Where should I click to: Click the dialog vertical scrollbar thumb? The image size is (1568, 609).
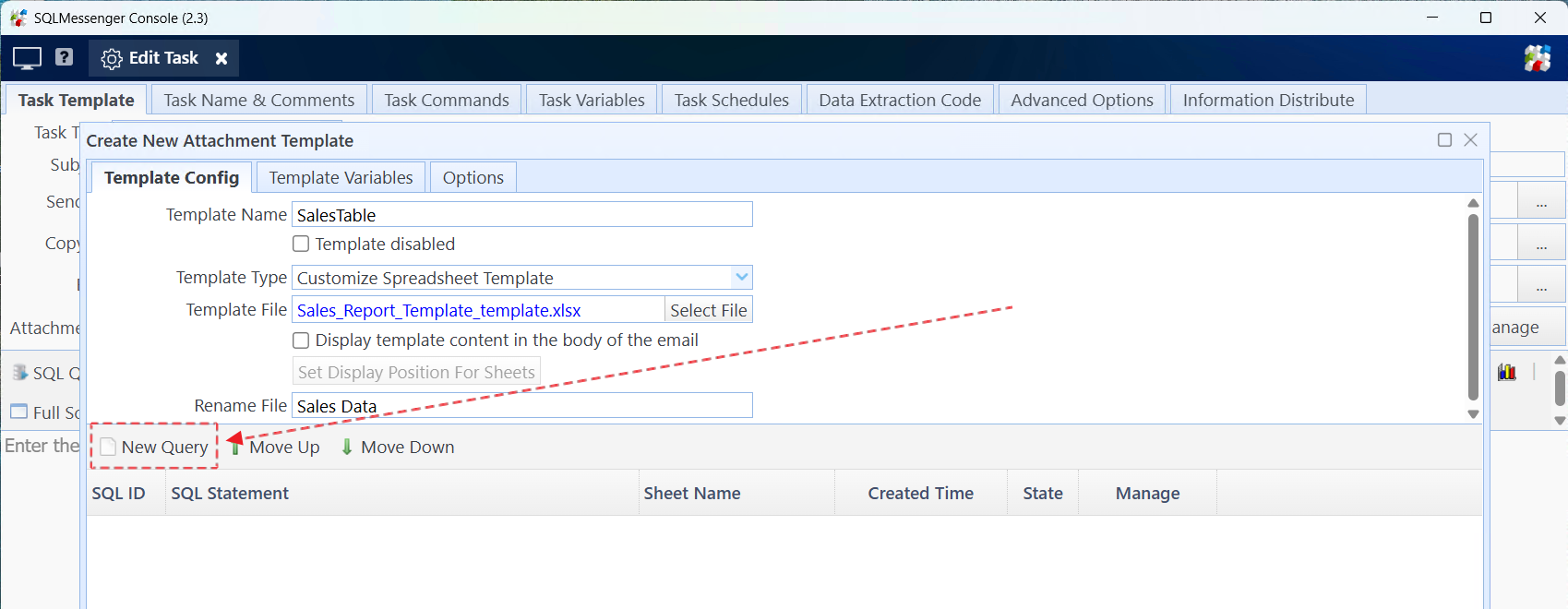tap(1473, 307)
